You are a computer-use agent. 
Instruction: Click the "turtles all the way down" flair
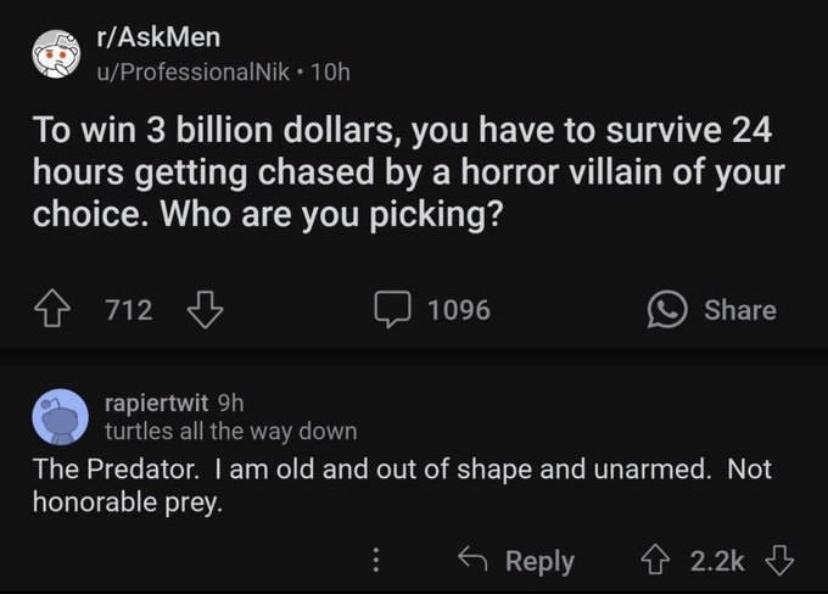coord(231,431)
